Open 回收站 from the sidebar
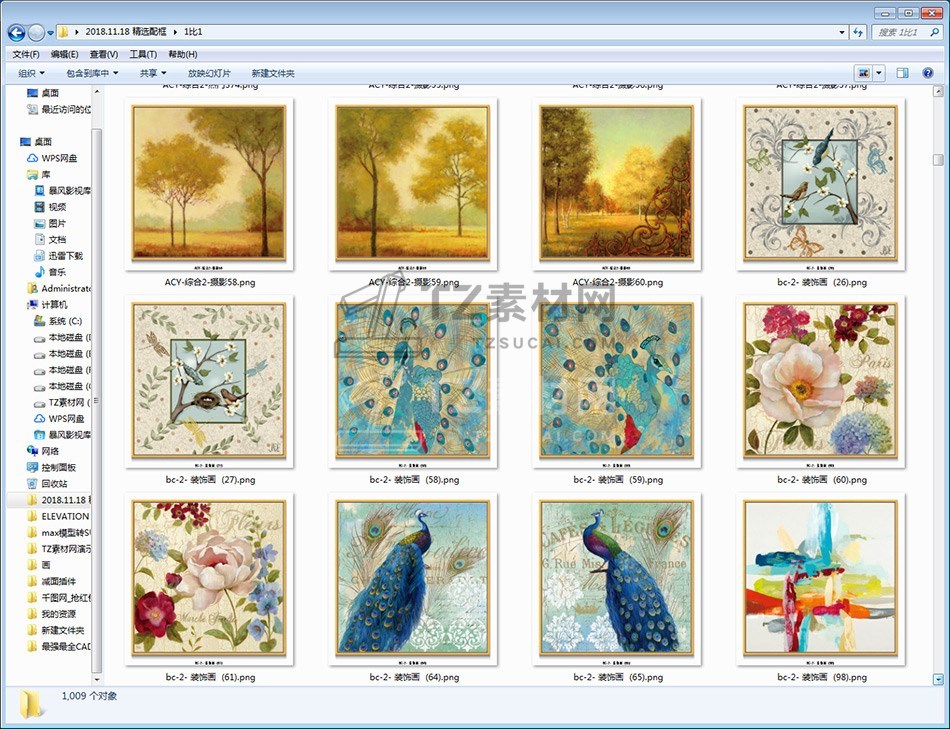 point(47,484)
